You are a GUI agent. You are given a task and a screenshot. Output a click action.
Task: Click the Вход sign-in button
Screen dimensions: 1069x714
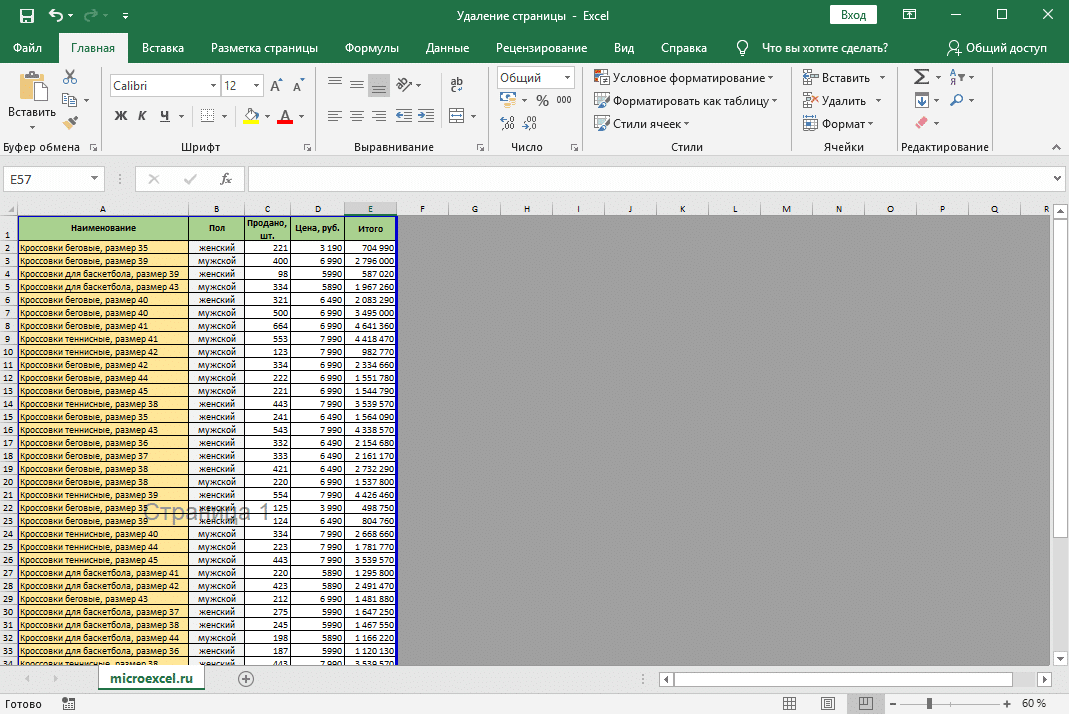pyautogui.click(x=853, y=15)
